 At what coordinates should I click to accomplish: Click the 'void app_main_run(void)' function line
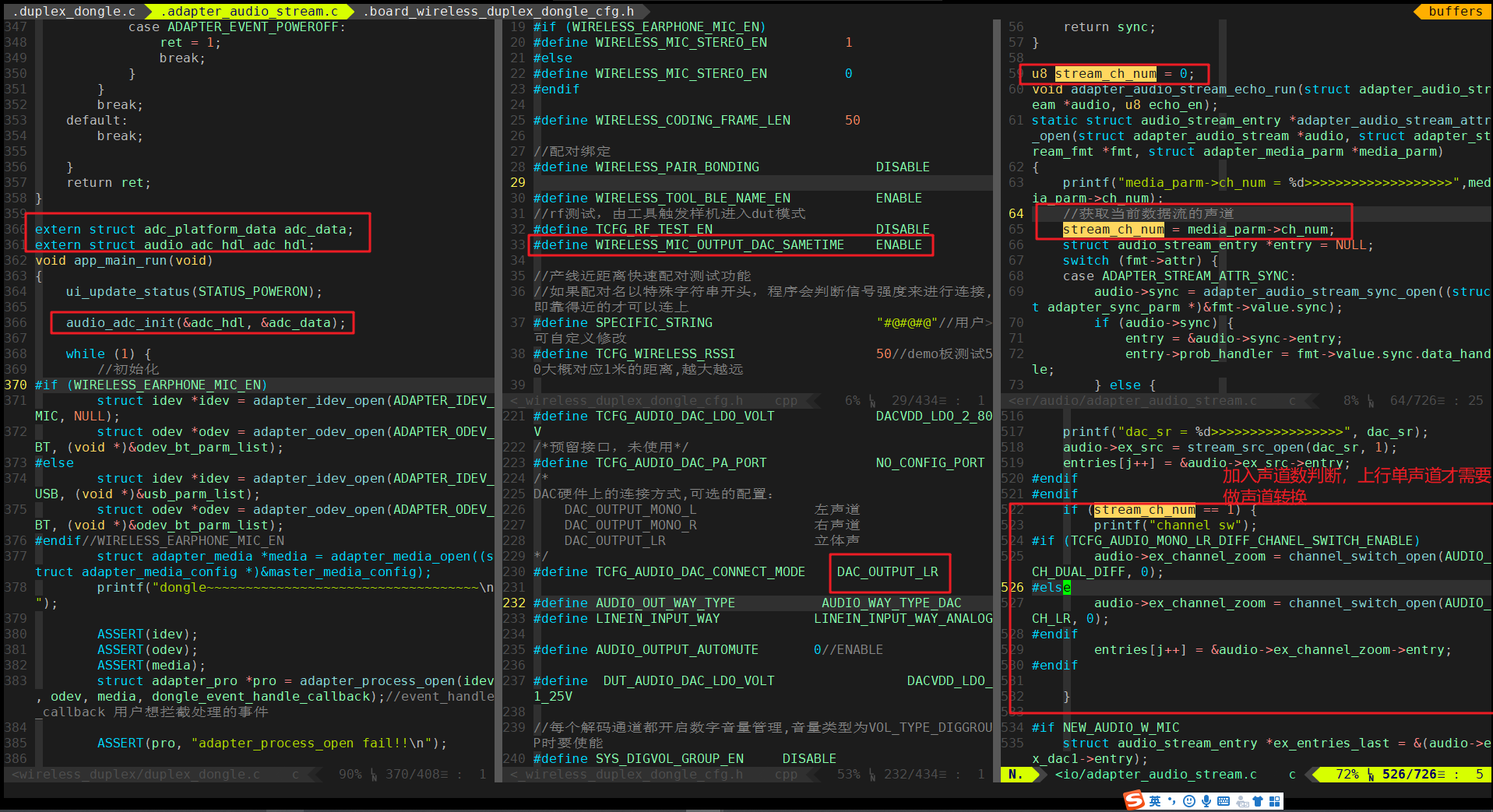(x=124, y=260)
